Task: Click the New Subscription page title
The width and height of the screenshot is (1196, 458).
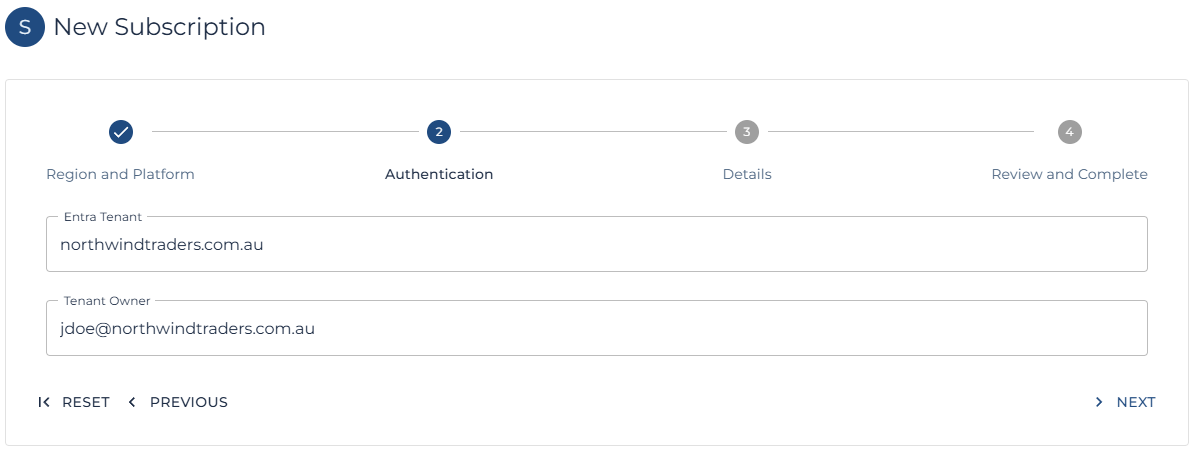Action: click(159, 27)
